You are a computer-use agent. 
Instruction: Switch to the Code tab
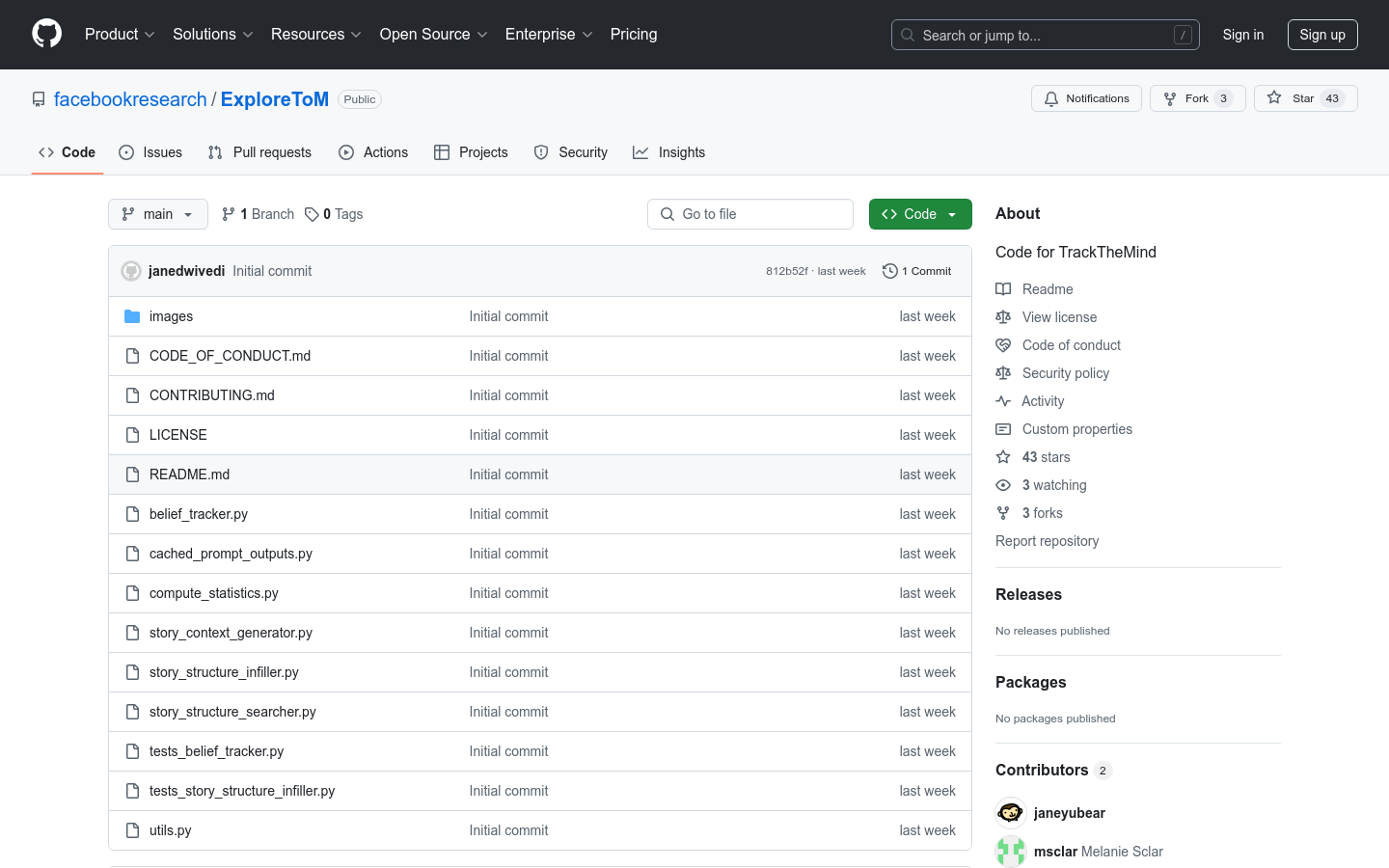(68, 152)
